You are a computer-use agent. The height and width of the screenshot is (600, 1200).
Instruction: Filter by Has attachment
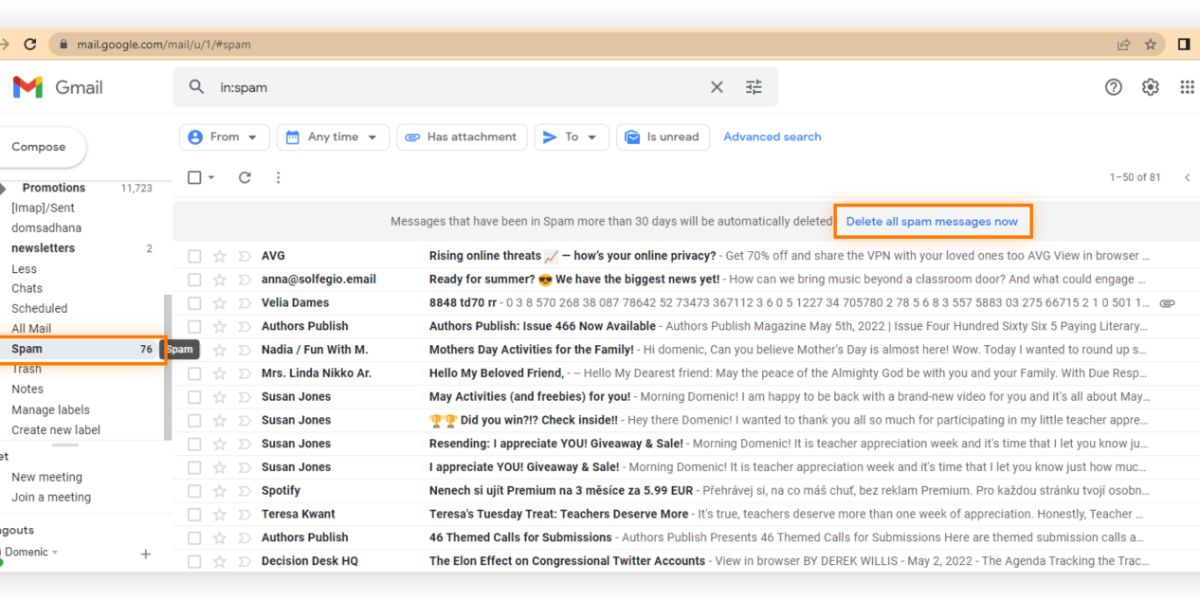pos(461,137)
